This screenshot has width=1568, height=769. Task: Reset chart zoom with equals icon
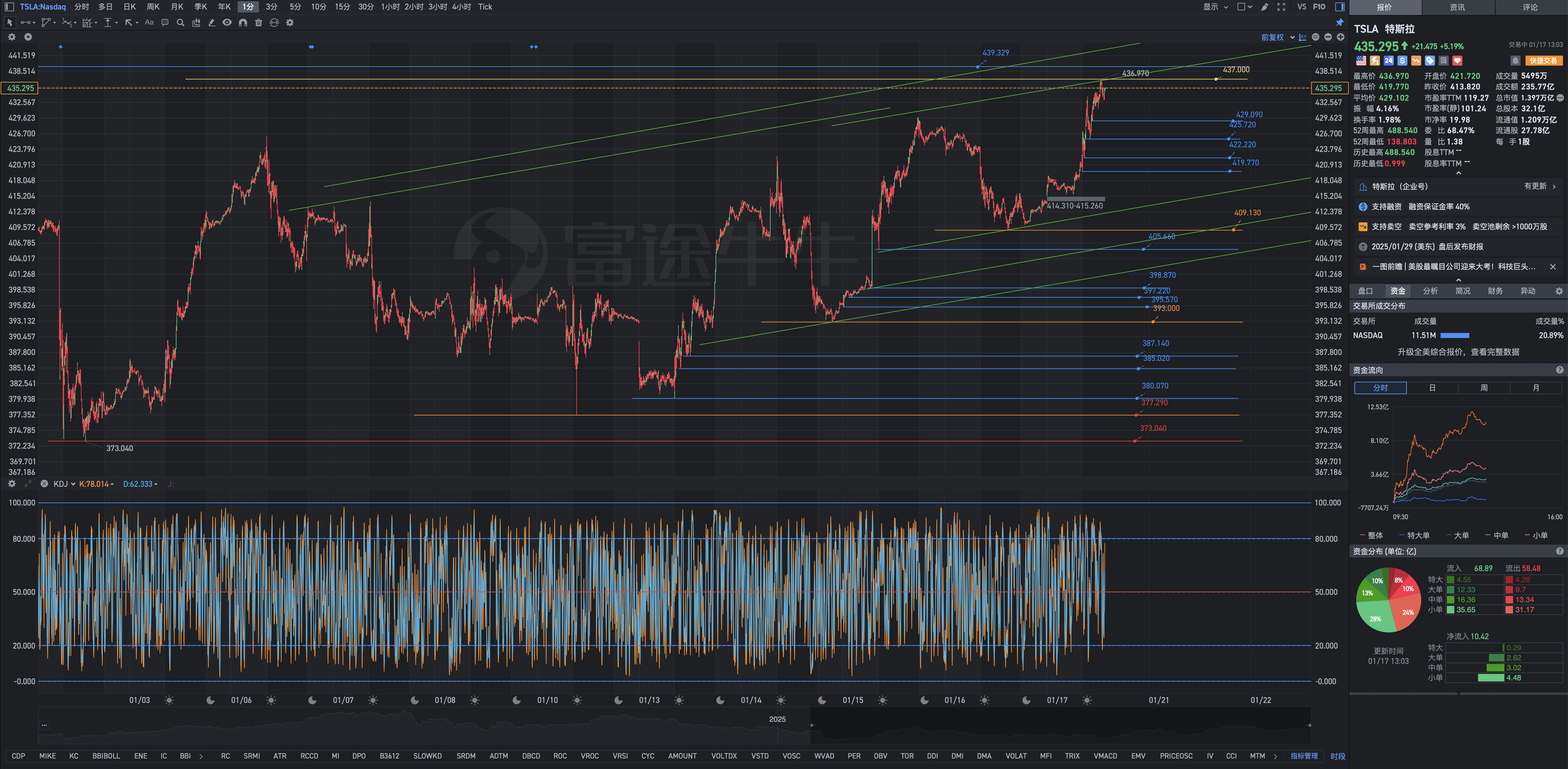(x=1315, y=37)
